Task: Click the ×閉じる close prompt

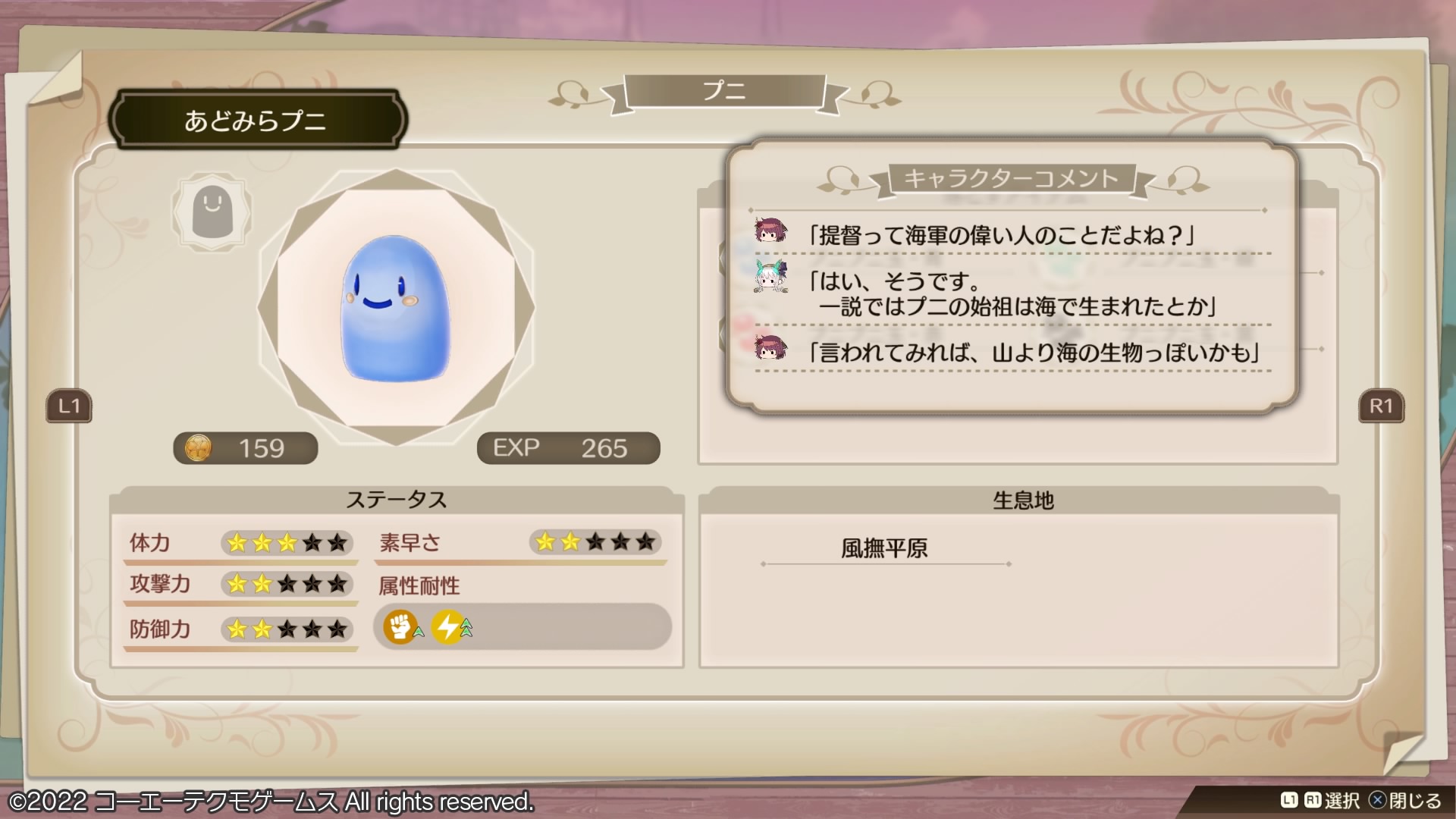Action: pos(1405,801)
